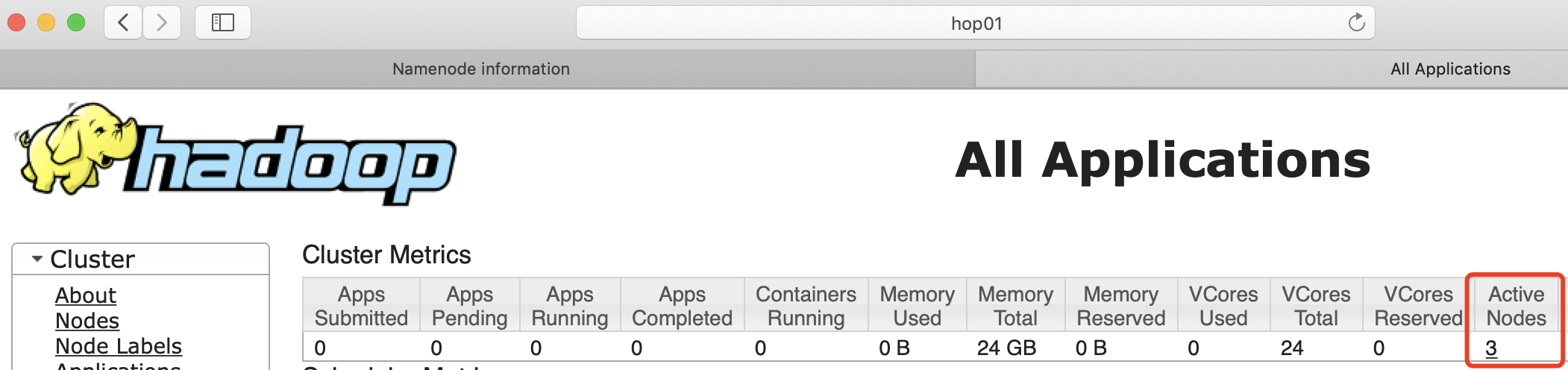Open the About link in Cluster menu
The image size is (1568, 370).
pos(86,295)
